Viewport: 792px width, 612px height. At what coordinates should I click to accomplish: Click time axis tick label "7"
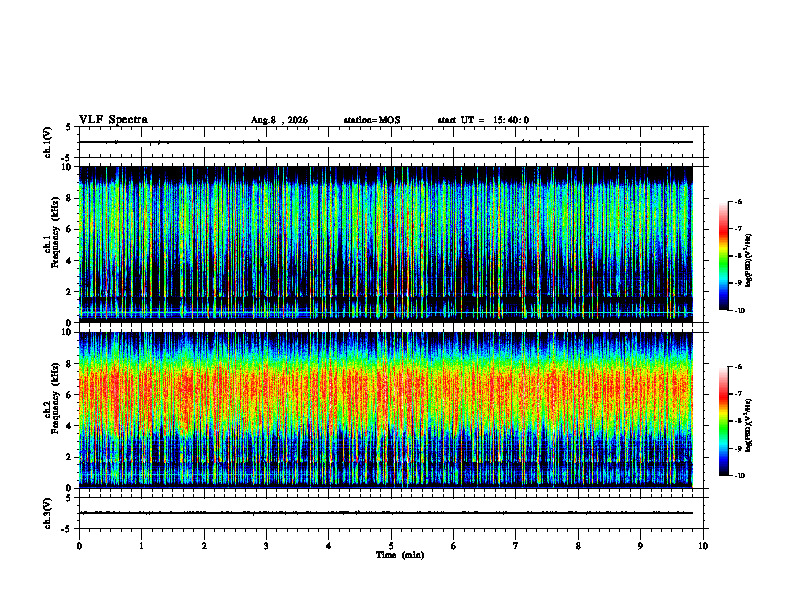tap(516, 546)
